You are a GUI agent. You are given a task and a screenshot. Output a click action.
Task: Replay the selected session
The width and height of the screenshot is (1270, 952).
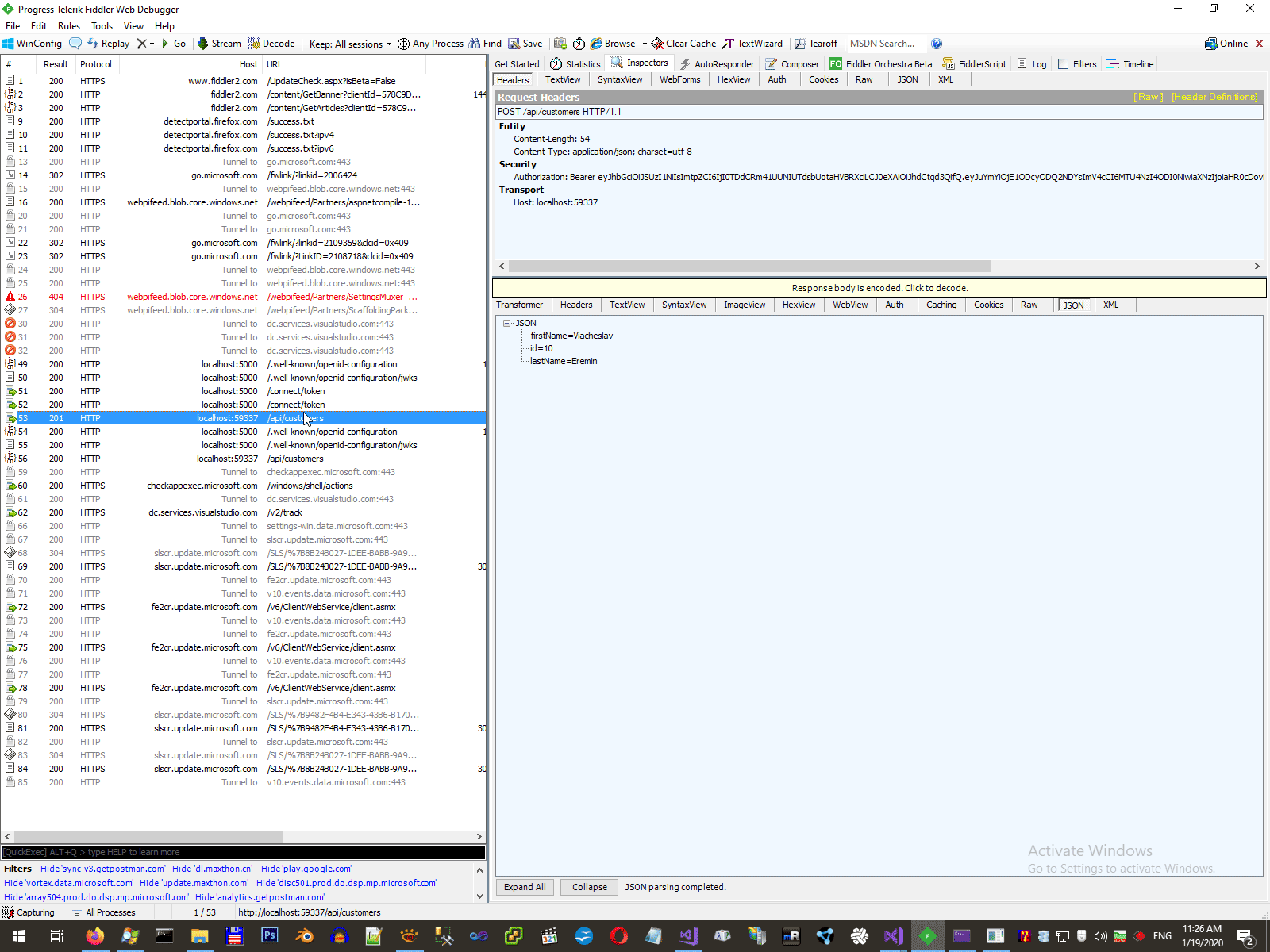pyautogui.click(x=109, y=44)
